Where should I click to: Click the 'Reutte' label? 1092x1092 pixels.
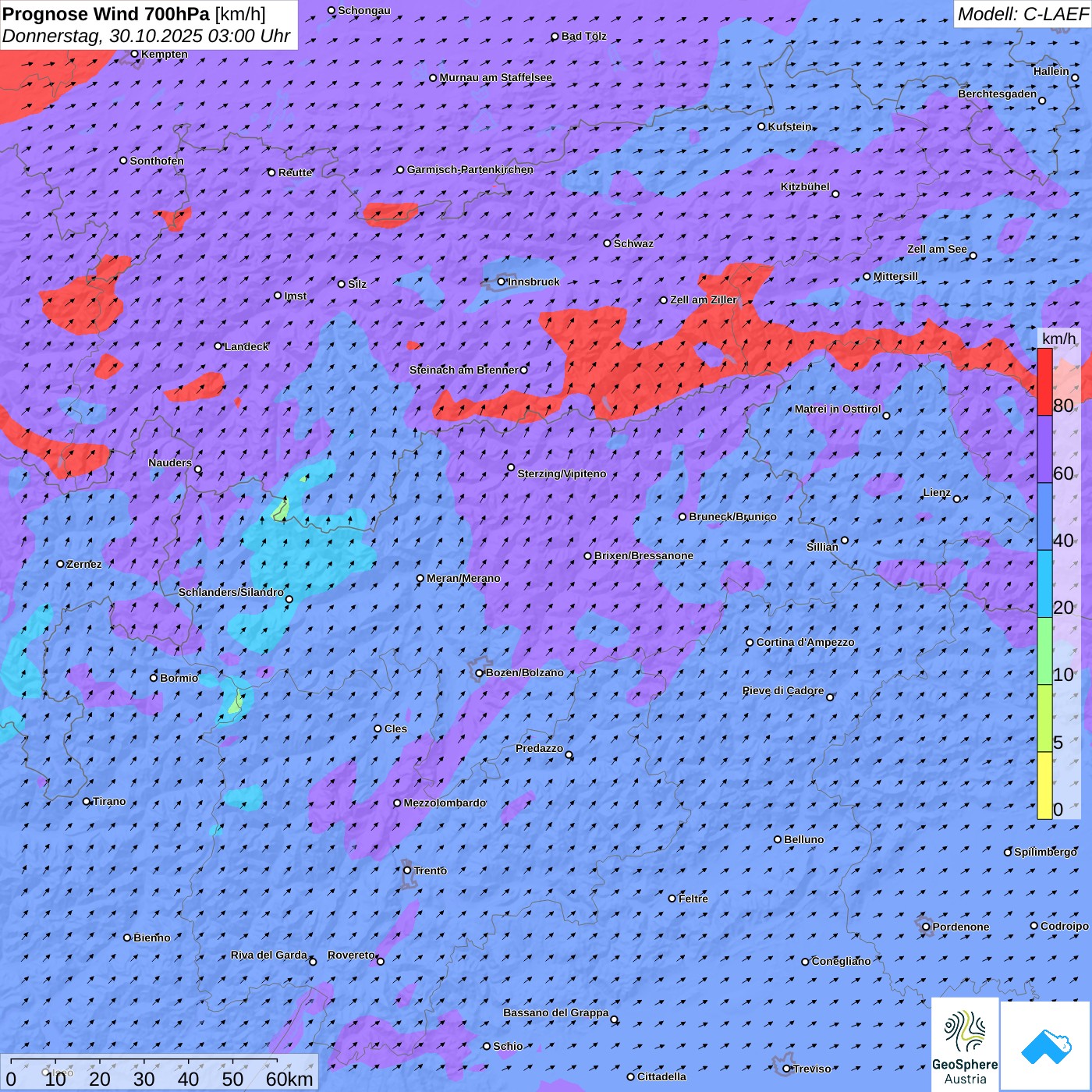coord(295,172)
